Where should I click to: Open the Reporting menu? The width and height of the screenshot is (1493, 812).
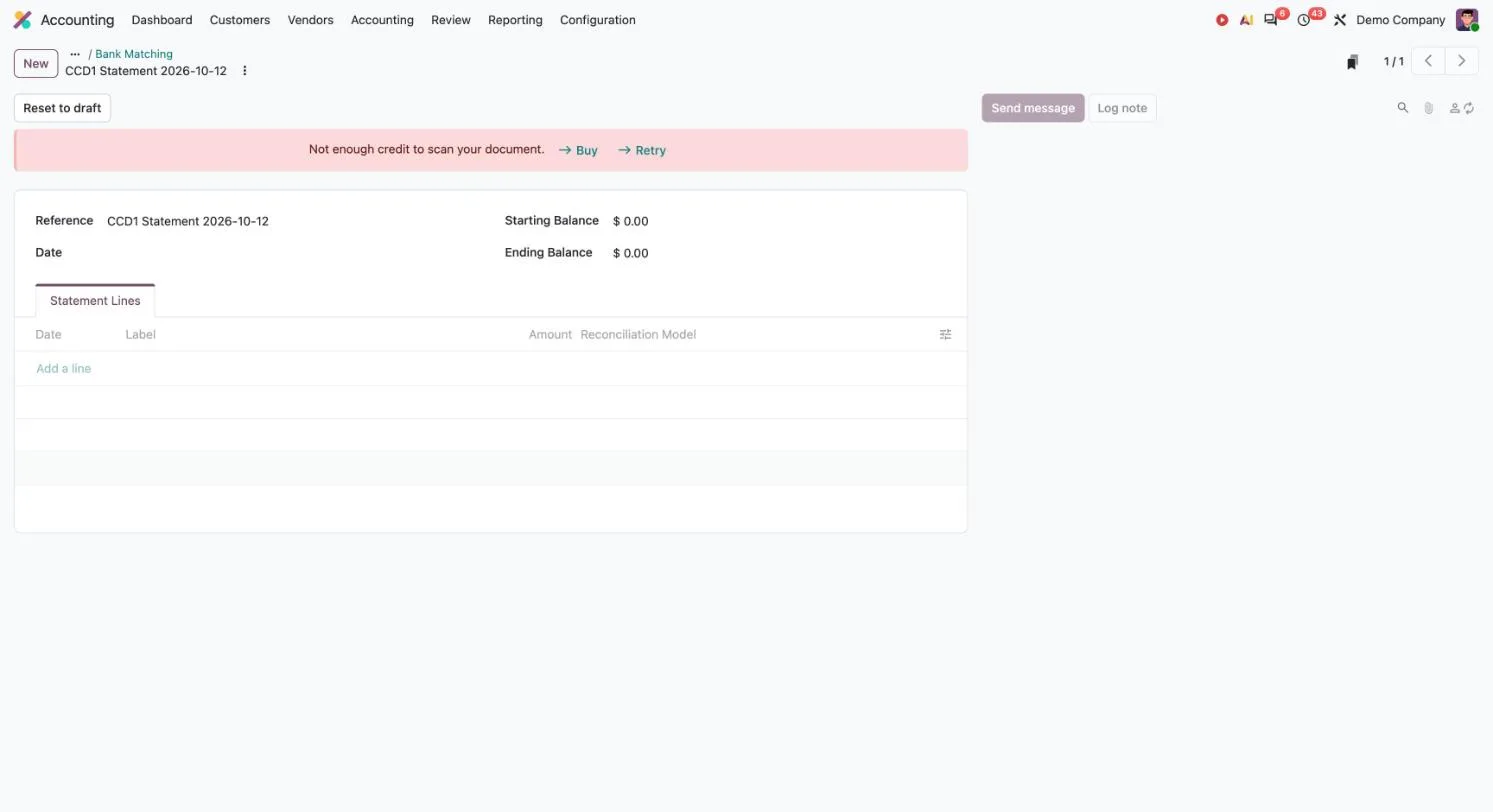pyautogui.click(x=515, y=20)
